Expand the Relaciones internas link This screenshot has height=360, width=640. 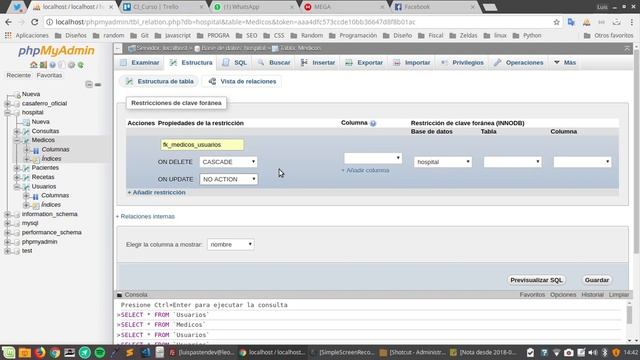point(145,216)
